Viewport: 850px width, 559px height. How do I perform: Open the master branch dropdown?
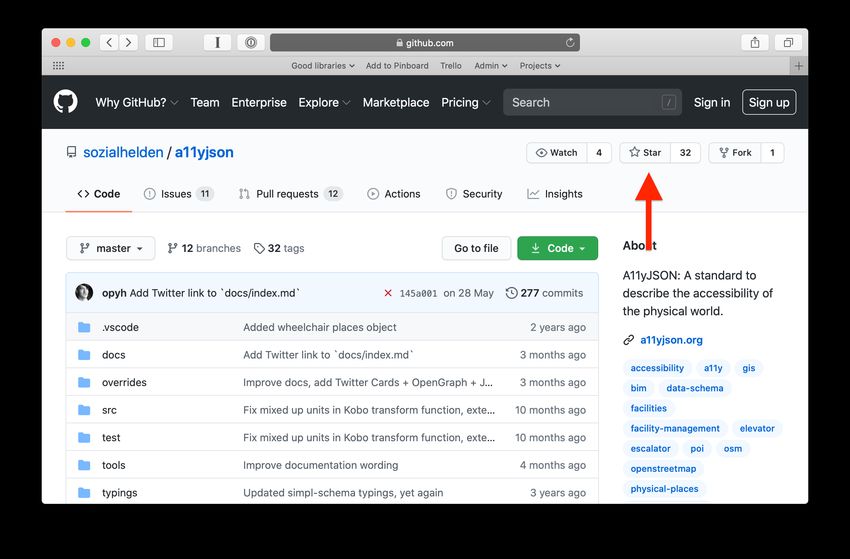click(x=111, y=248)
